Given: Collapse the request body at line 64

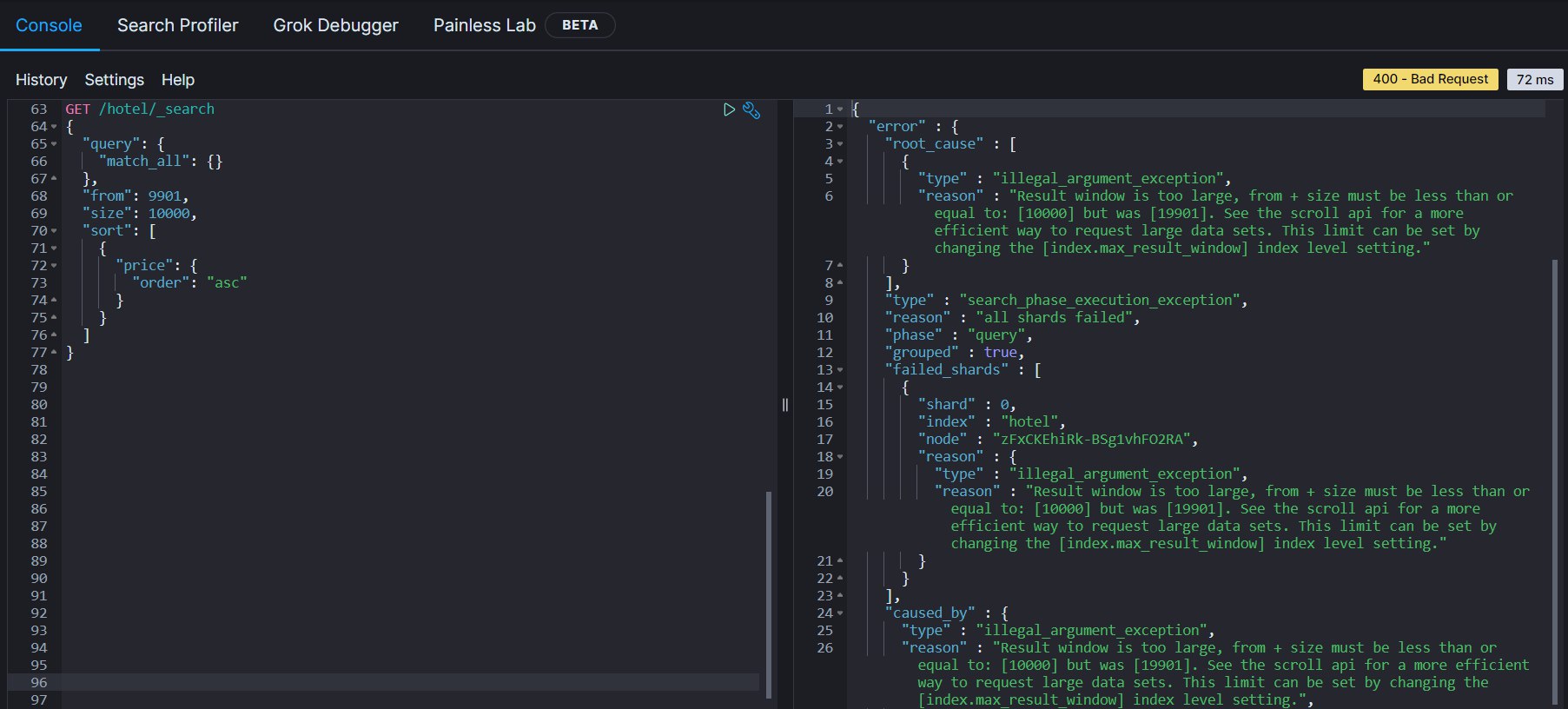Looking at the screenshot, I should point(54,127).
